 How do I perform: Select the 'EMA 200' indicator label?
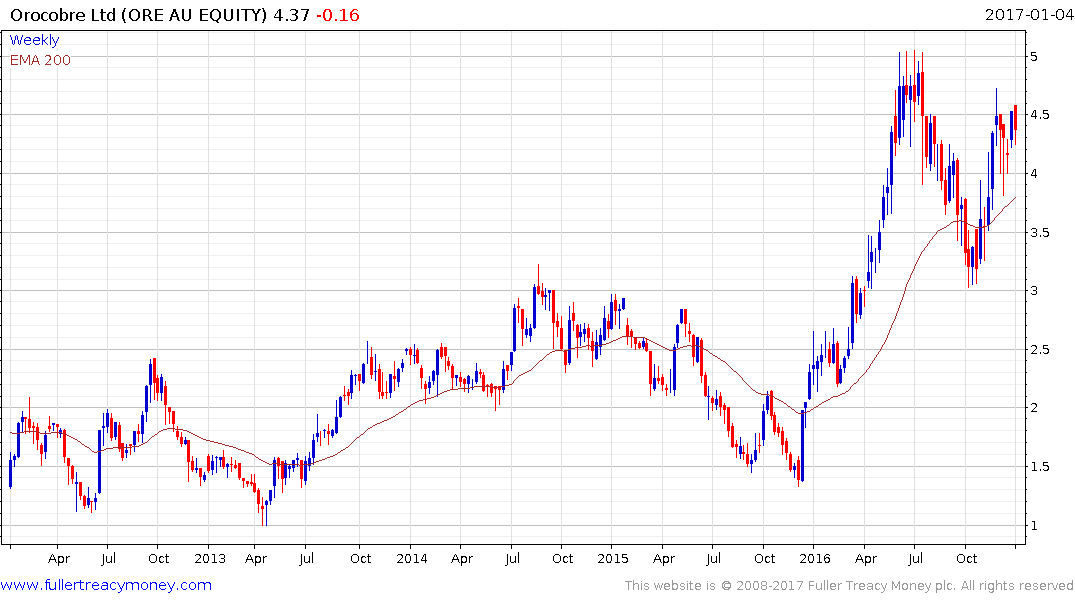click(40, 60)
